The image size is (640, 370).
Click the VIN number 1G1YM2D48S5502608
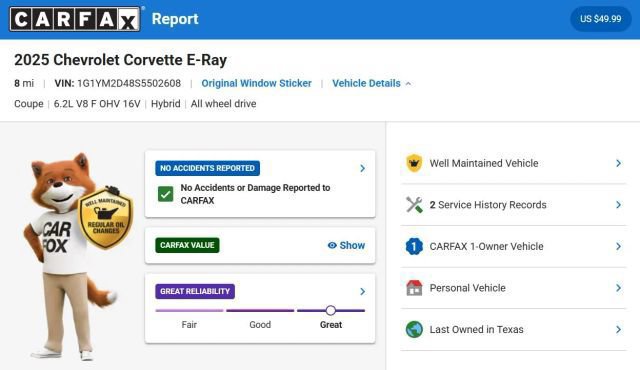pos(129,83)
